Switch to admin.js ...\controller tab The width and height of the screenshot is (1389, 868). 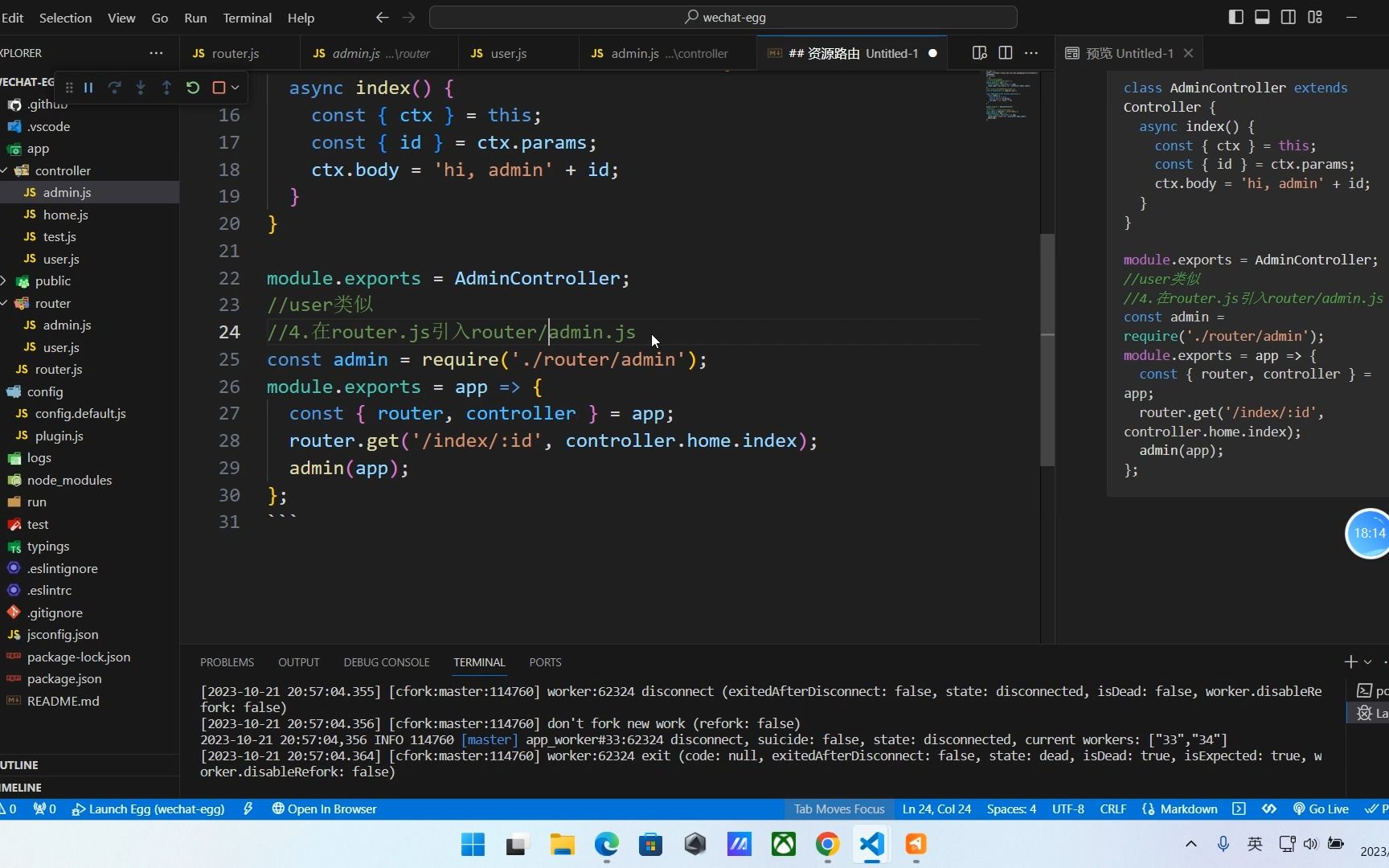(x=668, y=53)
